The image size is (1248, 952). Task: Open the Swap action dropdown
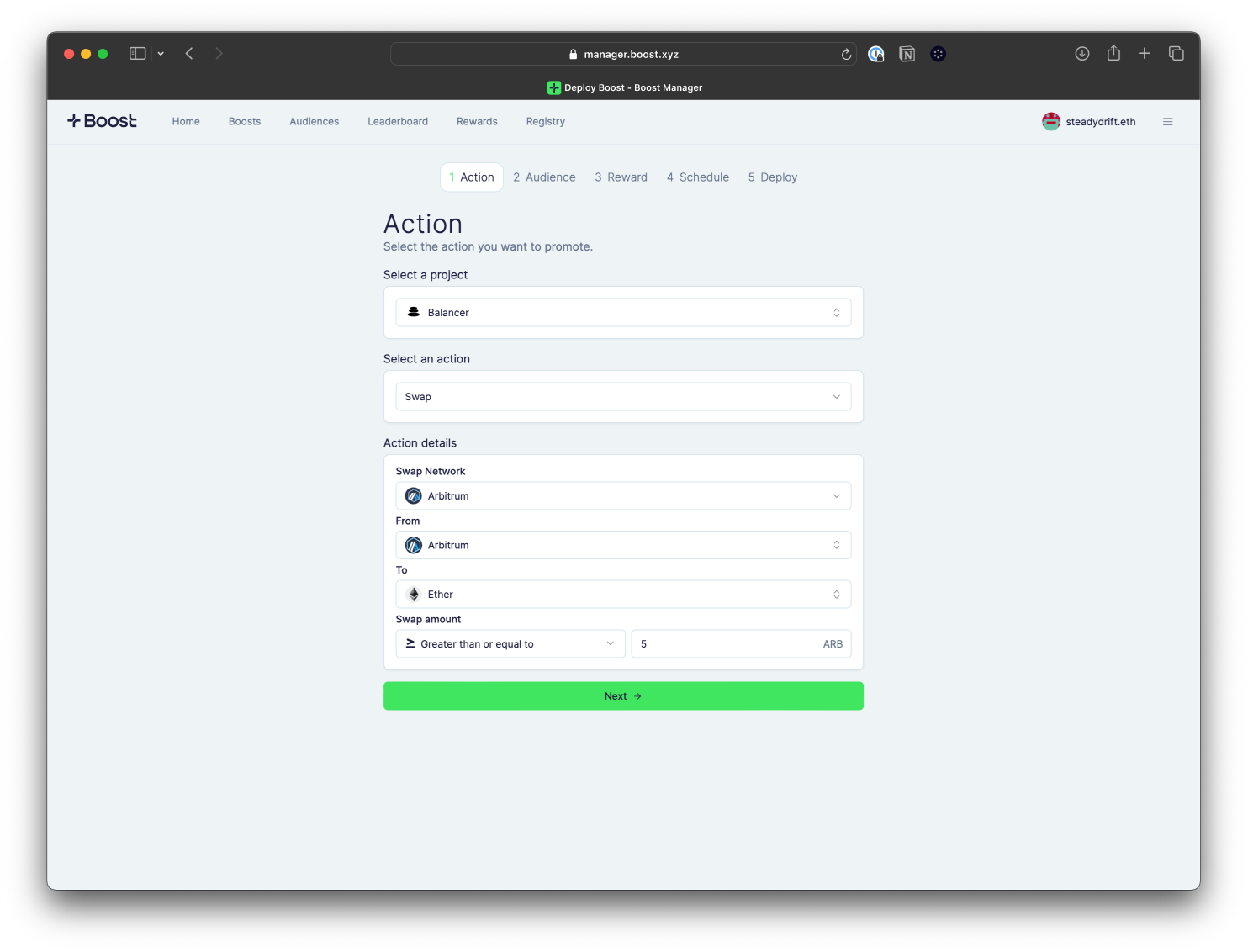point(623,396)
